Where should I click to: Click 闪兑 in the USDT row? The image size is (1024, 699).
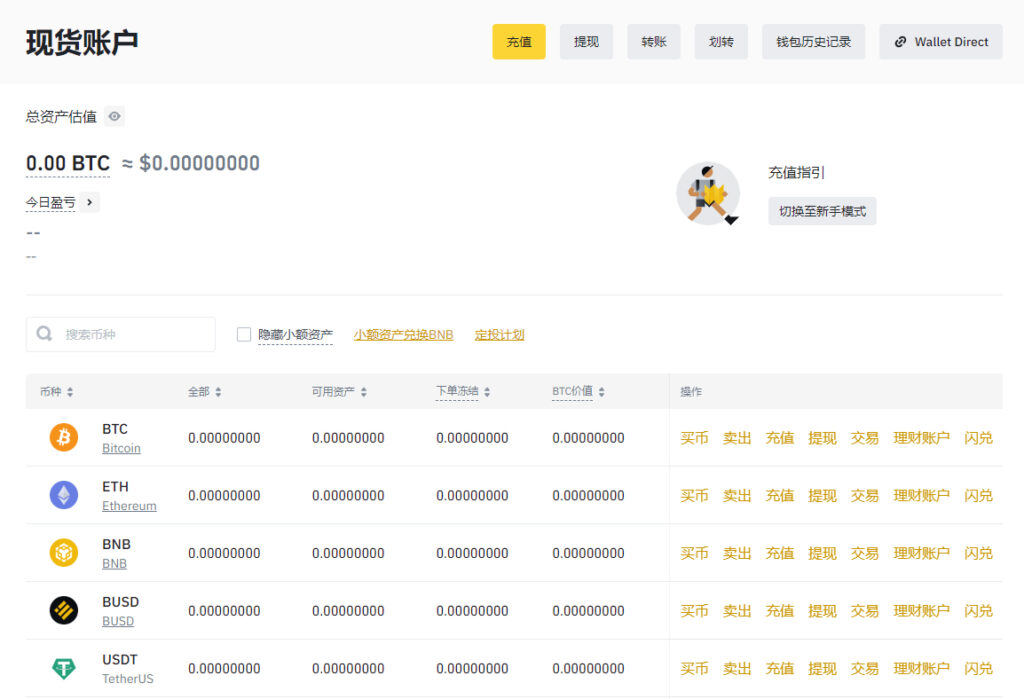pyautogui.click(x=978, y=668)
